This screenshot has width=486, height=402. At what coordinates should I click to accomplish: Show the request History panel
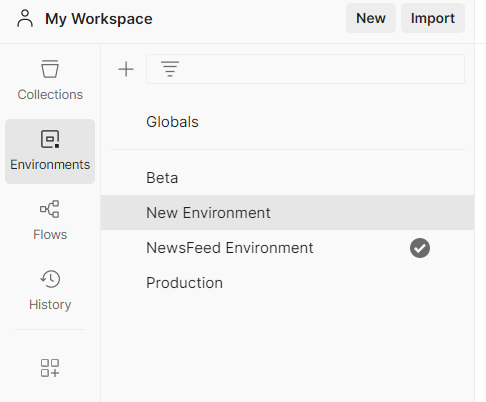(50, 290)
